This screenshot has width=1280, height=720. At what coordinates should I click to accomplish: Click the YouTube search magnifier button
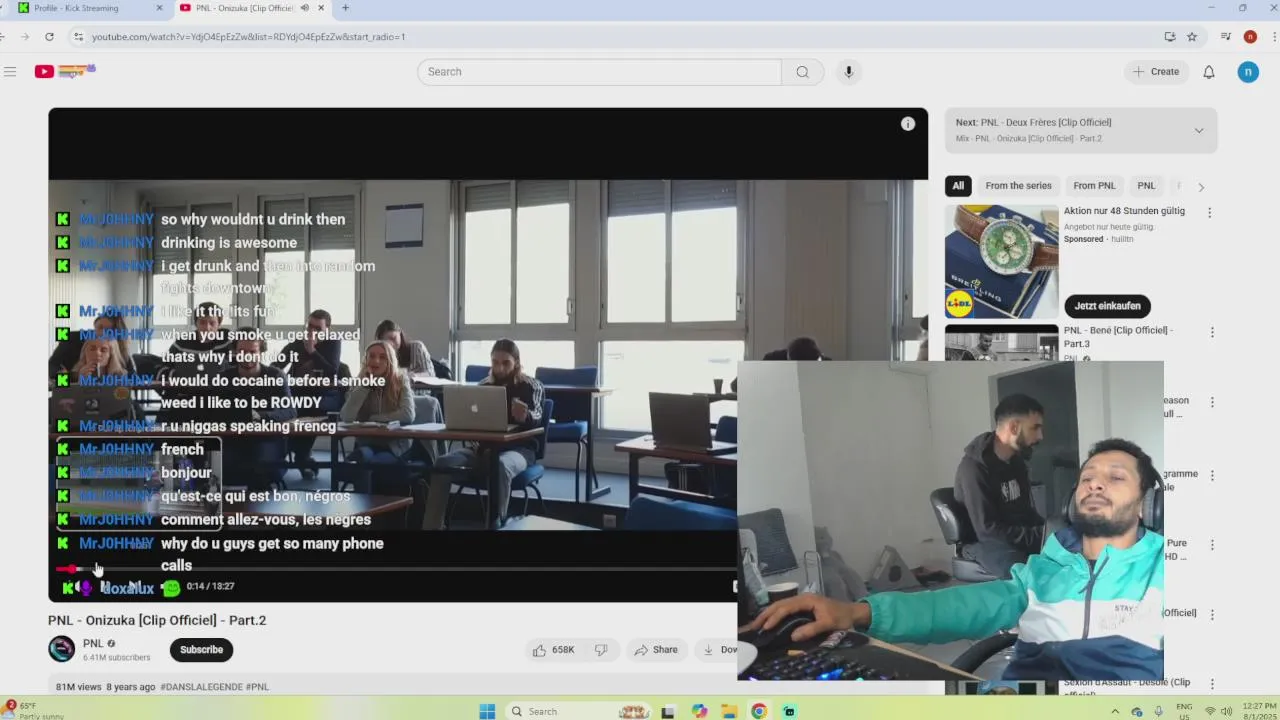(x=802, y=72)
